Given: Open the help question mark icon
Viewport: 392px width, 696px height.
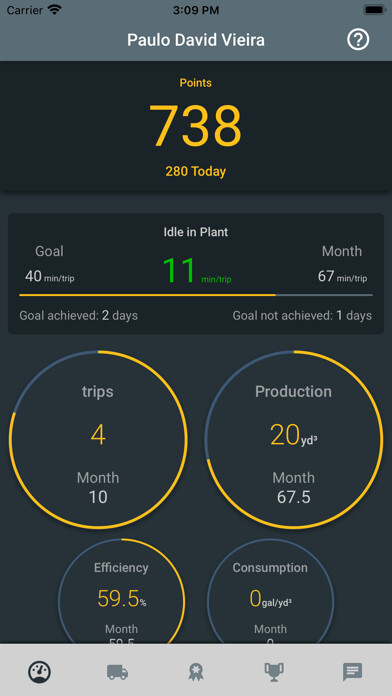Looking at the screenshot, I should [x=358, y=40].
